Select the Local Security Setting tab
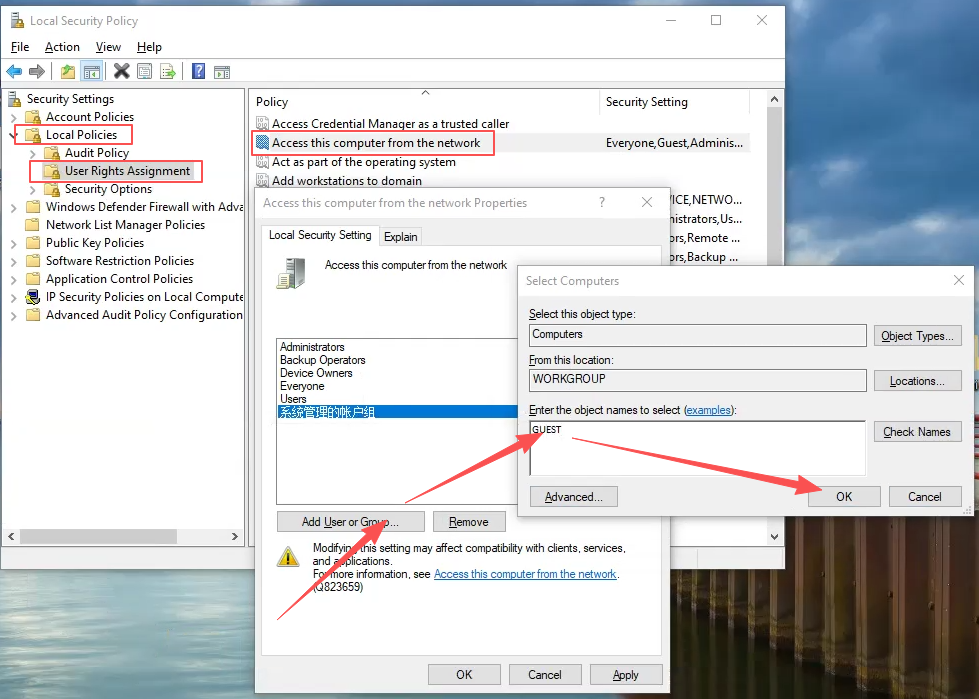Screen dimensions: 979x699 (320, 235)
